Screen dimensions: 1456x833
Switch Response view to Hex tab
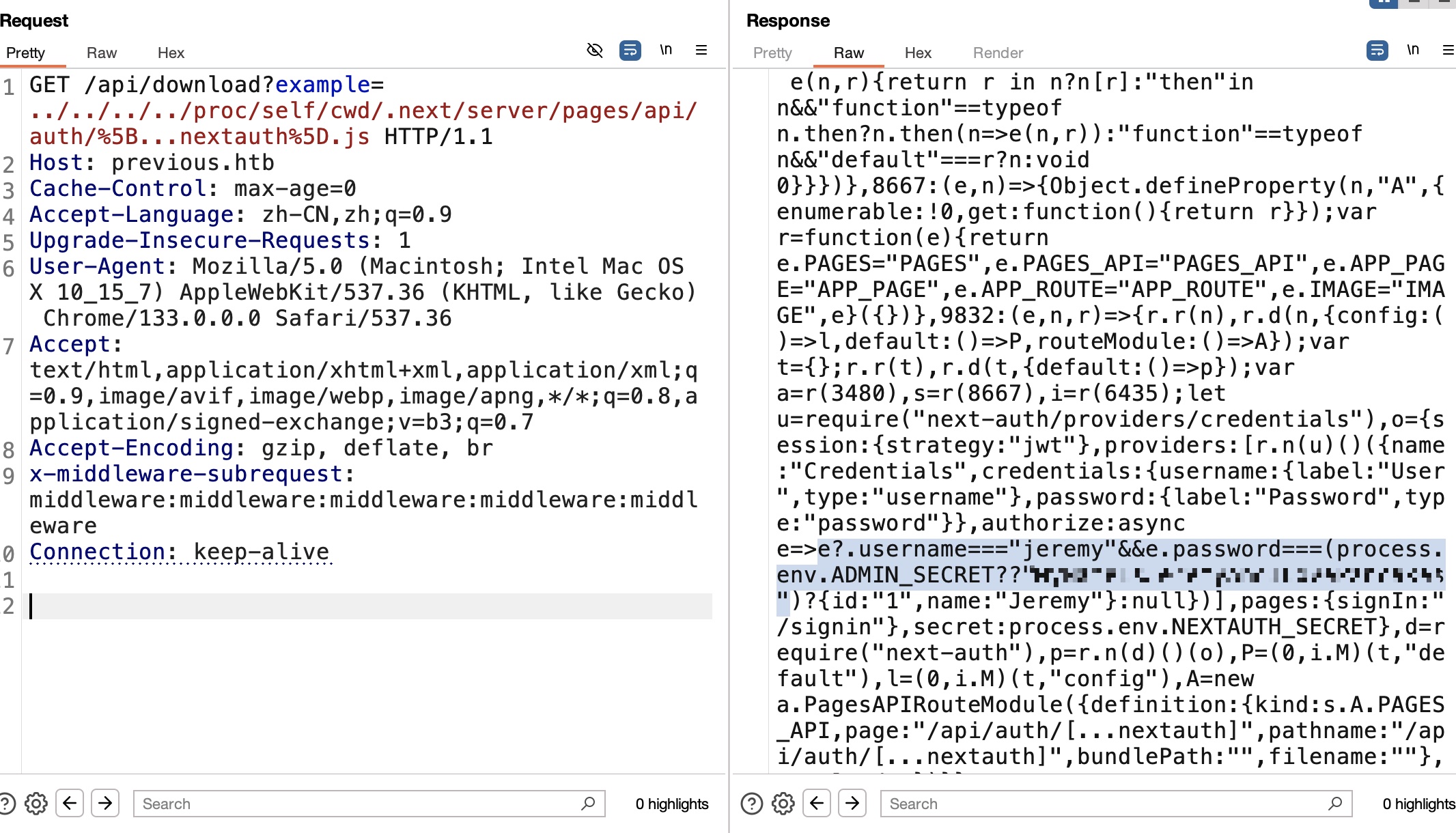pos(918,53)
